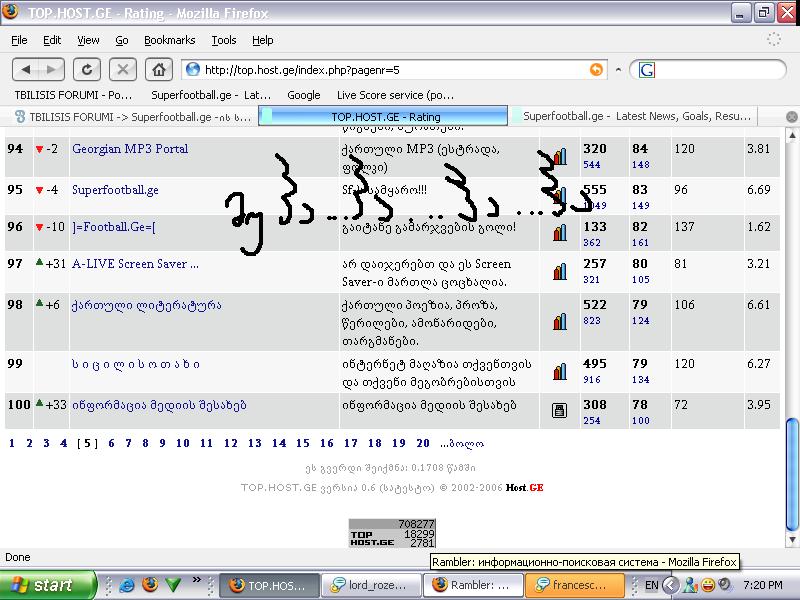Open the Edit menu
The height and width of the screenshot is (600, 800).
coord(52,40)
